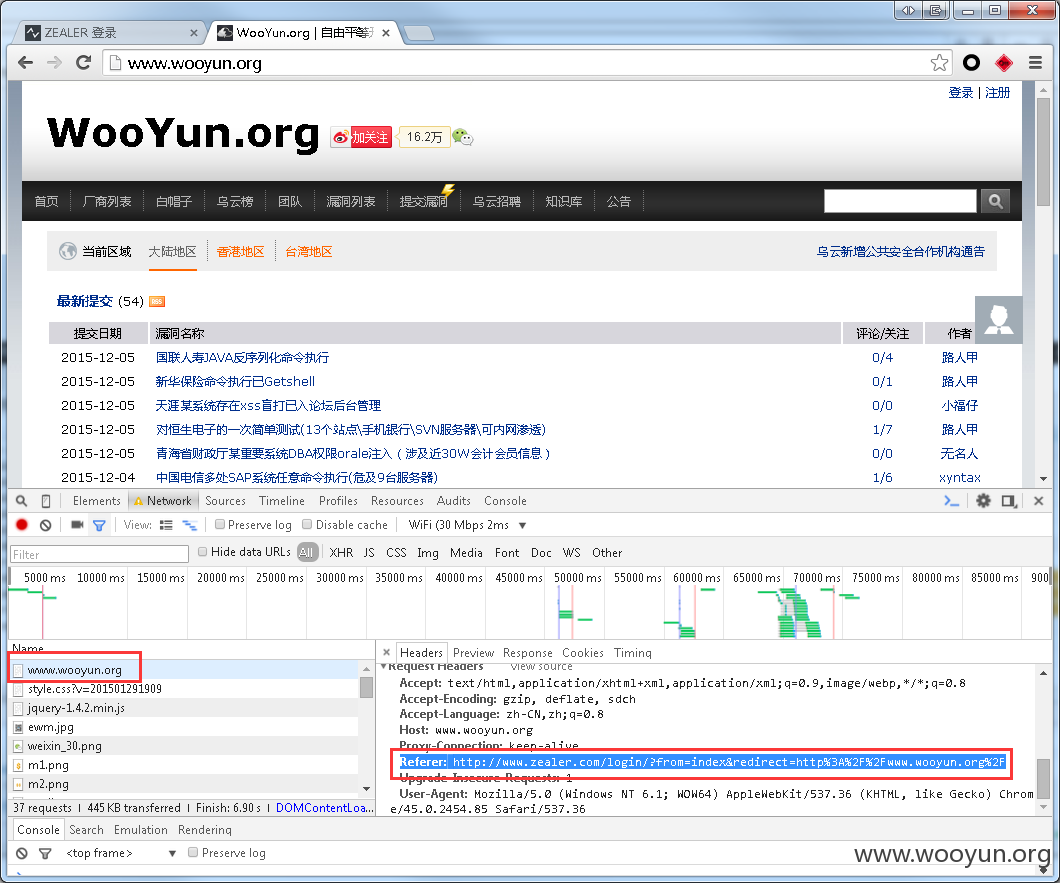Click dock side DevTools icon
1060x883 pixels.
click(1009, 501)
